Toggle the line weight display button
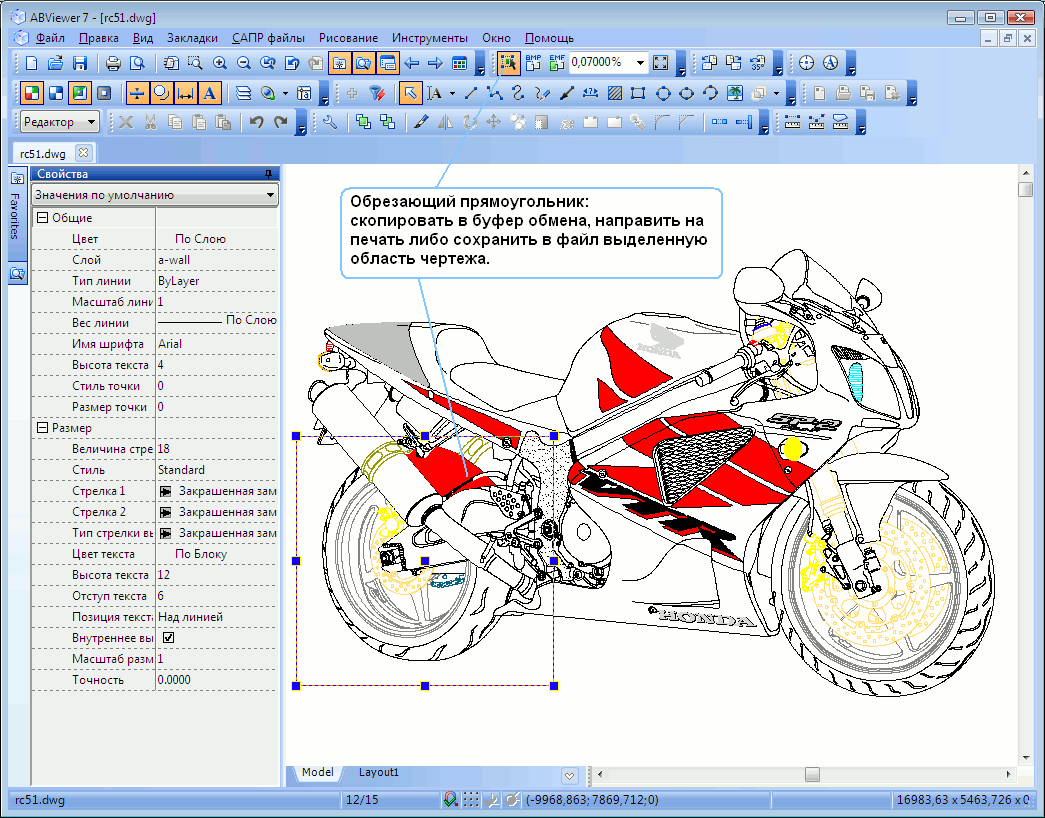This screenshot has height=818, width=1045. 137,93
